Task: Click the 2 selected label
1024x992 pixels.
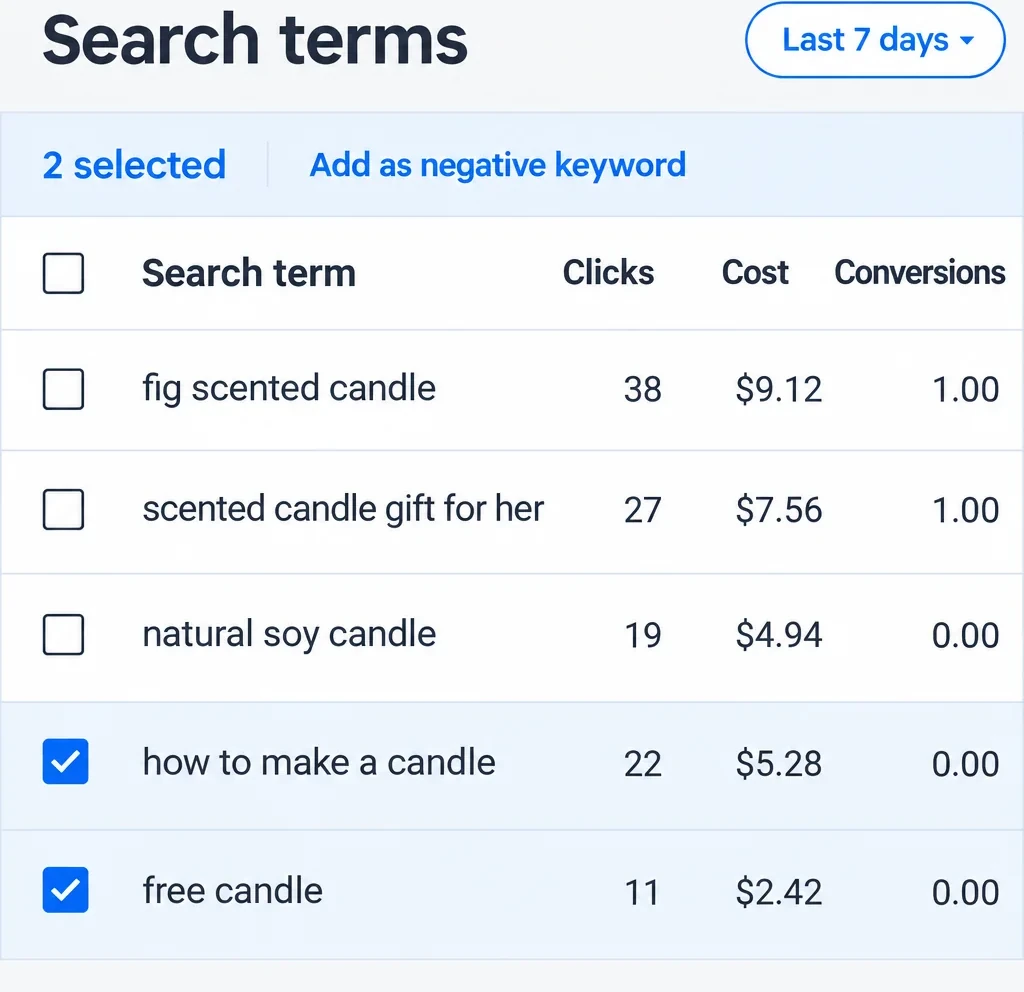Action: point(134,165)
